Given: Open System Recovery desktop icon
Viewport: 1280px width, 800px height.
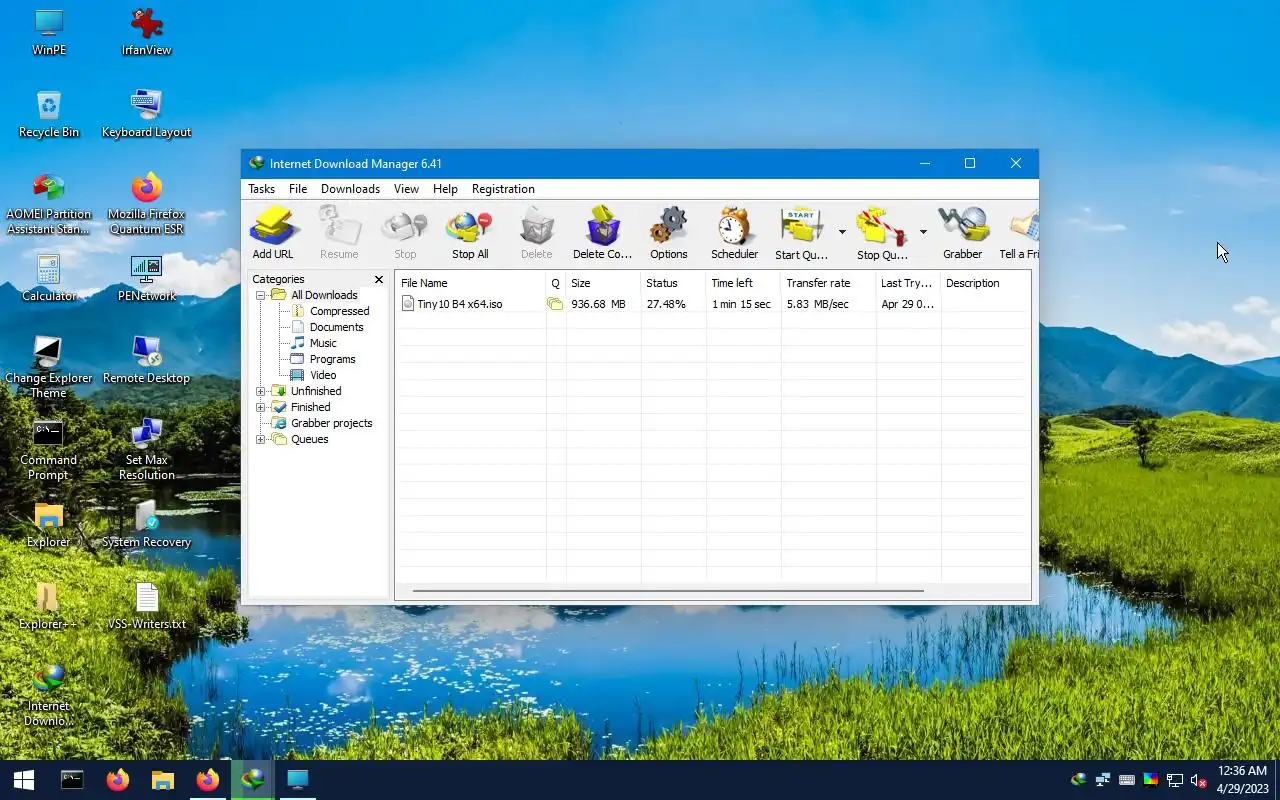Looking at the screenshot, I should coord(146,524).
